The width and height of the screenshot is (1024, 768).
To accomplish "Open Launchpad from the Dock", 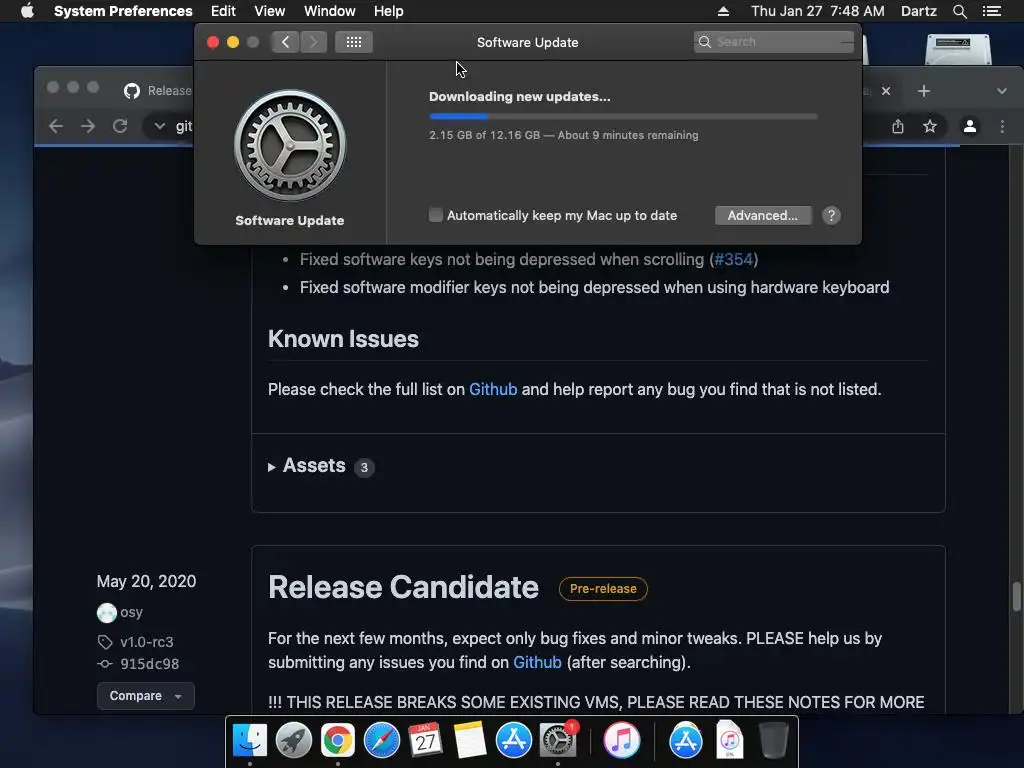I will click(294, 741).
